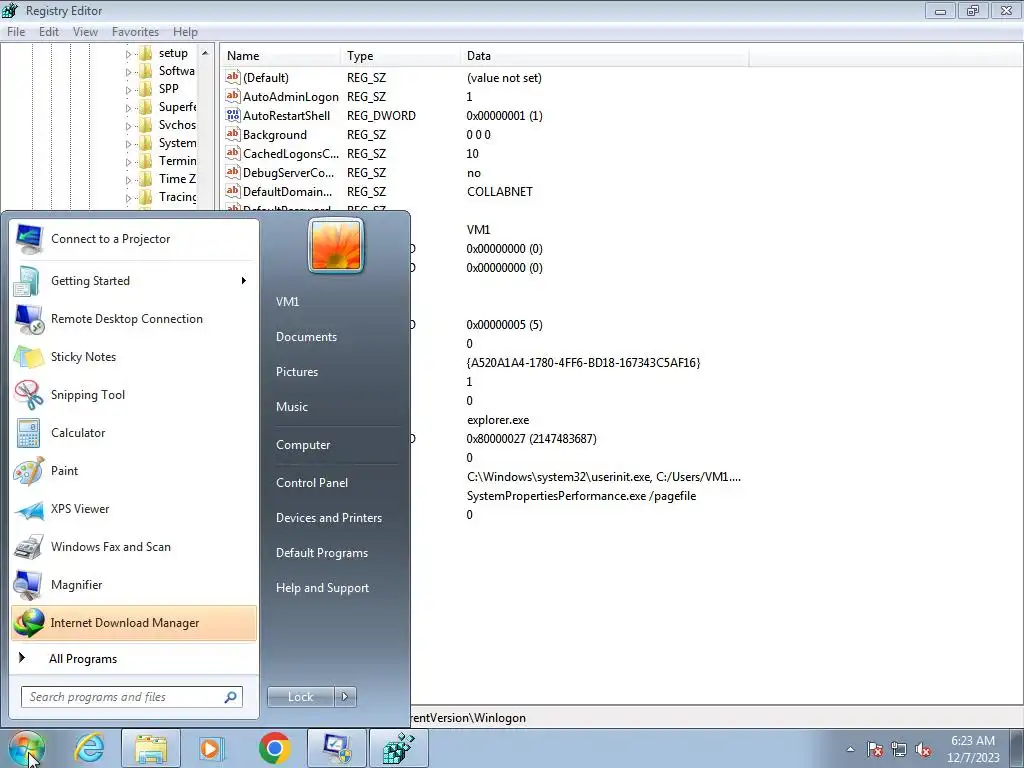Expand the Svchos registry key
1024x768 pixels.
[x=128, y=126]
